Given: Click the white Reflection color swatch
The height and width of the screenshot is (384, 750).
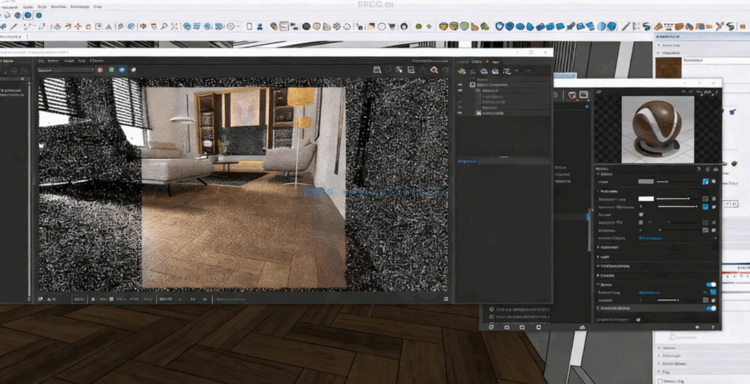Looking at the screenshot, I should tap(646, 198).
